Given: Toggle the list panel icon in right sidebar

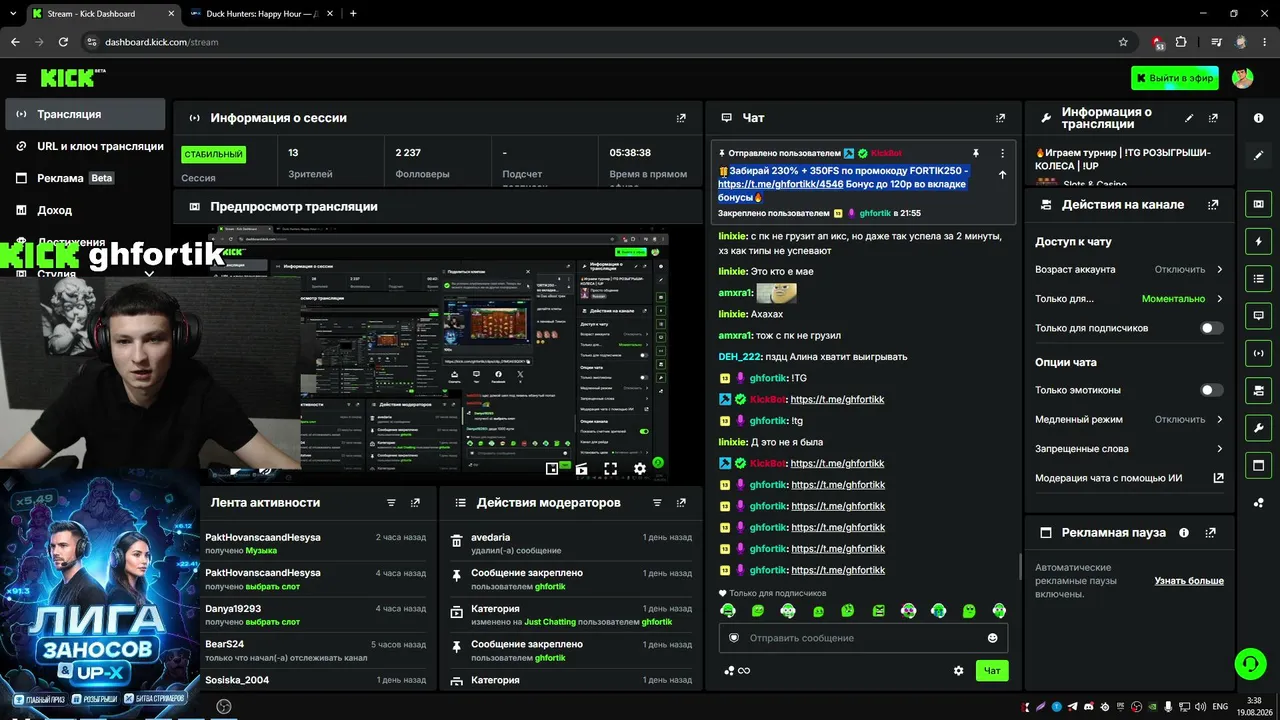Looking at the screenshot, I should tap(1258, 278).
